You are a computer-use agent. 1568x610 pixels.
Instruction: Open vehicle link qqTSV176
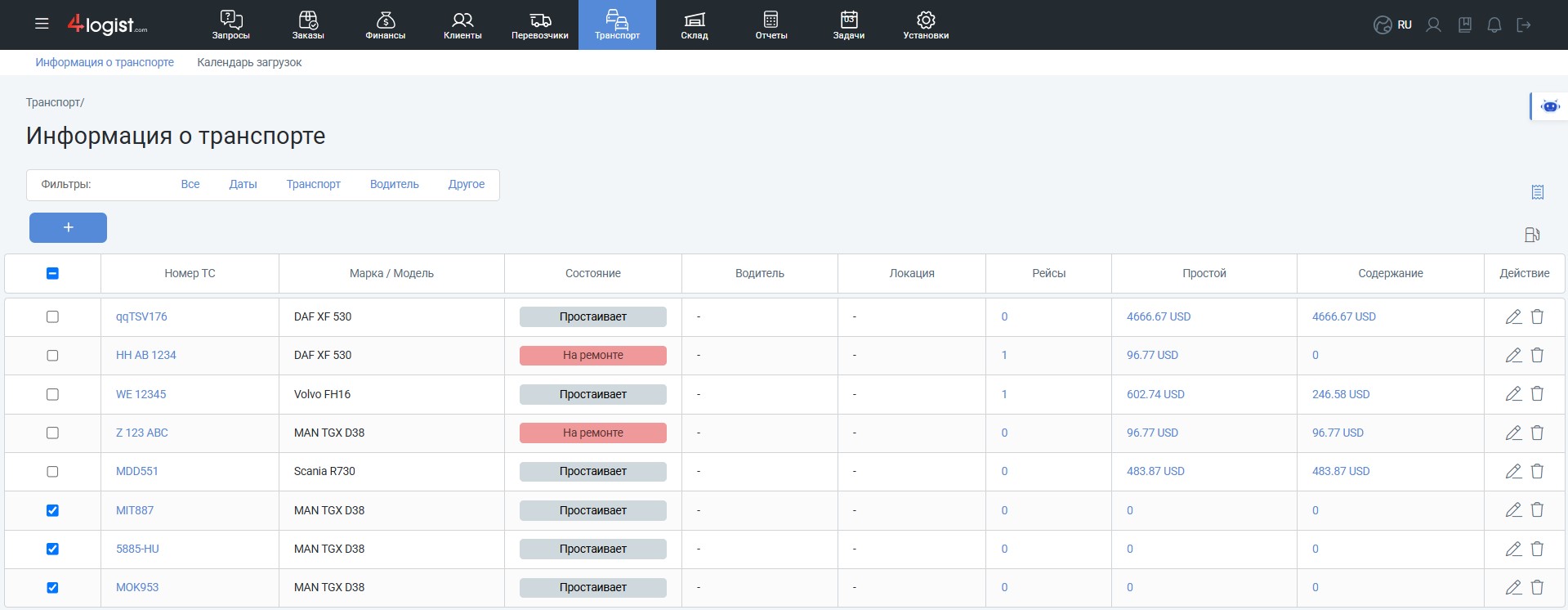click(x=141, y=316)
